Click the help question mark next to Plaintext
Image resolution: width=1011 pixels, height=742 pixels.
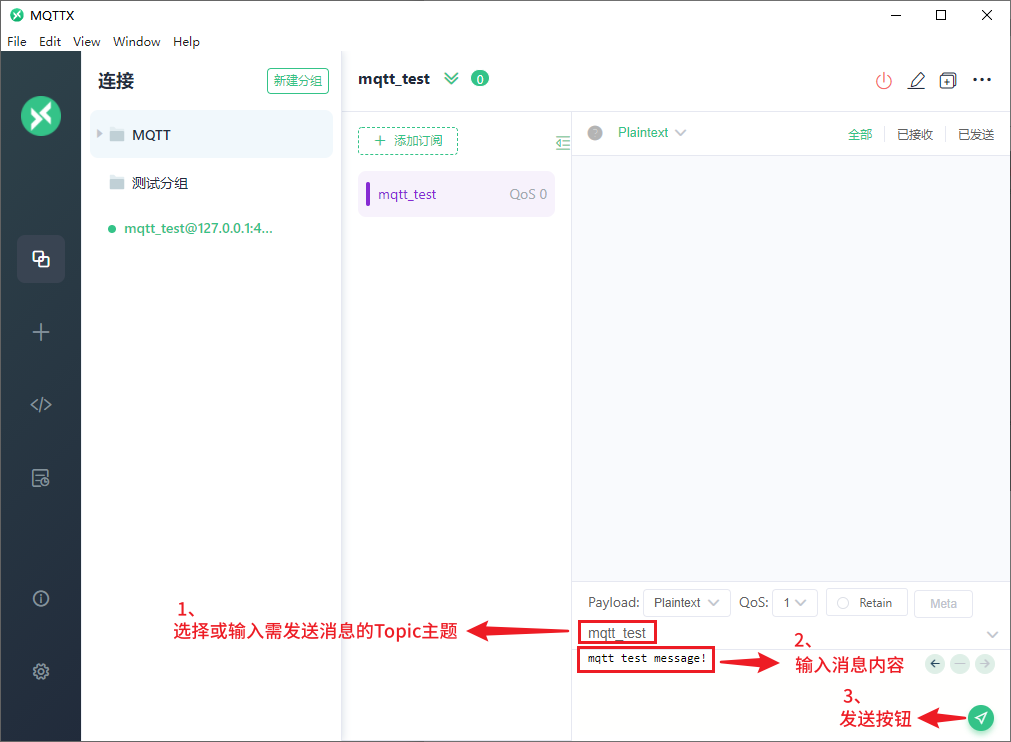[x=595, y=133]
